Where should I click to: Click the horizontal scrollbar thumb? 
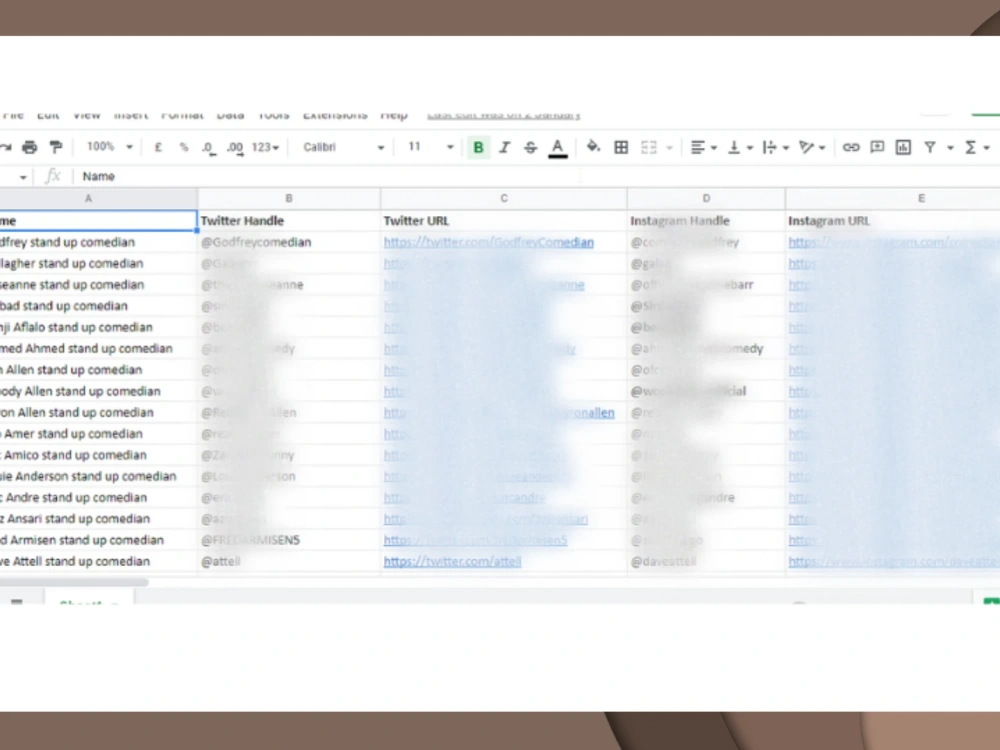click(x=73, y=582)
